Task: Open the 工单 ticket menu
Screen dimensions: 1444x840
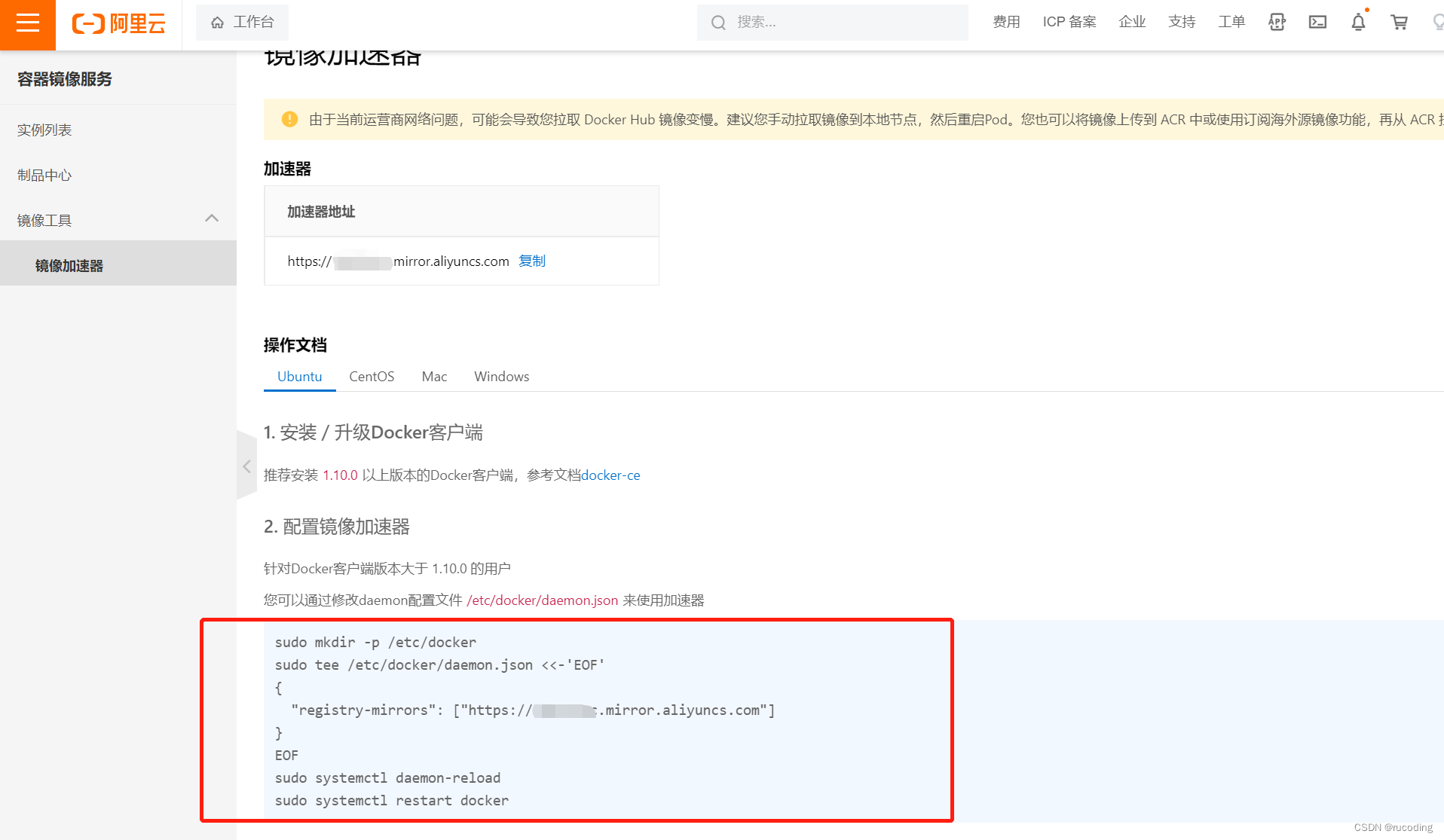Action: tap(1231, 22)
